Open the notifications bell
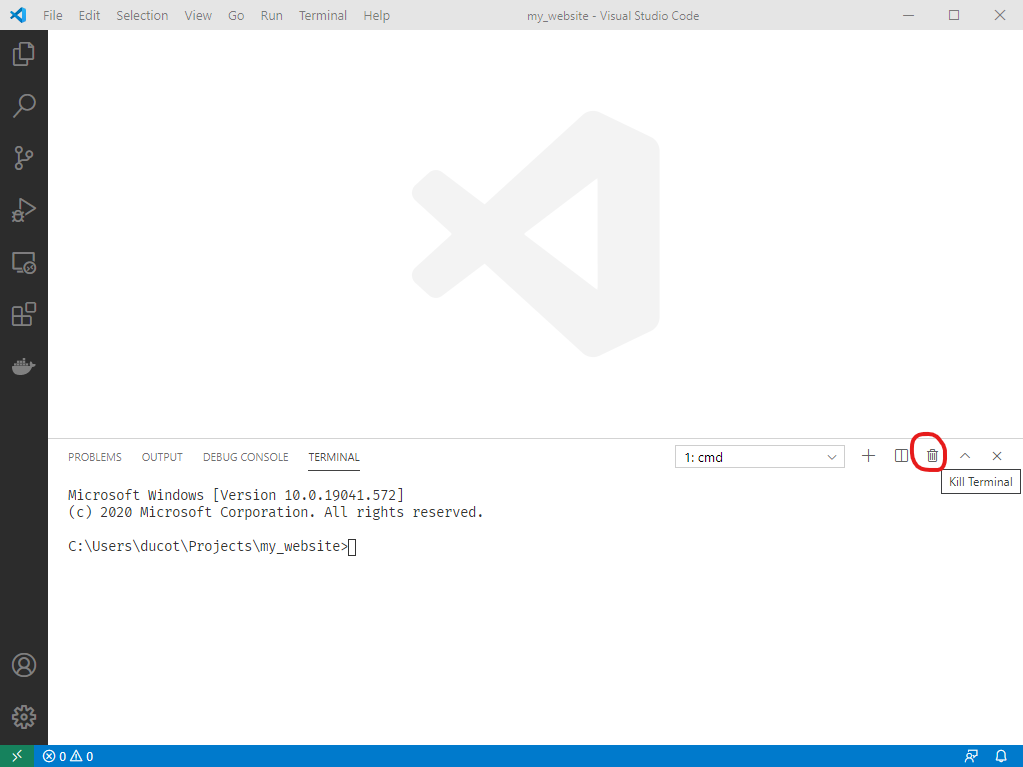The width and height of the screenshot is (1023, 767). 1001,756
